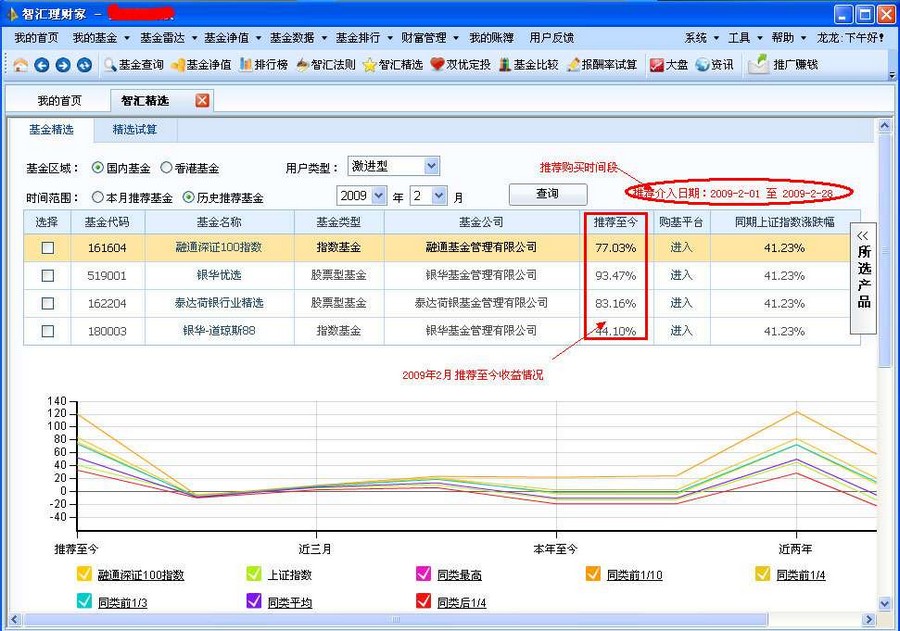Viewport: 900px width, 631px height.
Task: Go forward with the right arrow icon
Action: [63, 65]
